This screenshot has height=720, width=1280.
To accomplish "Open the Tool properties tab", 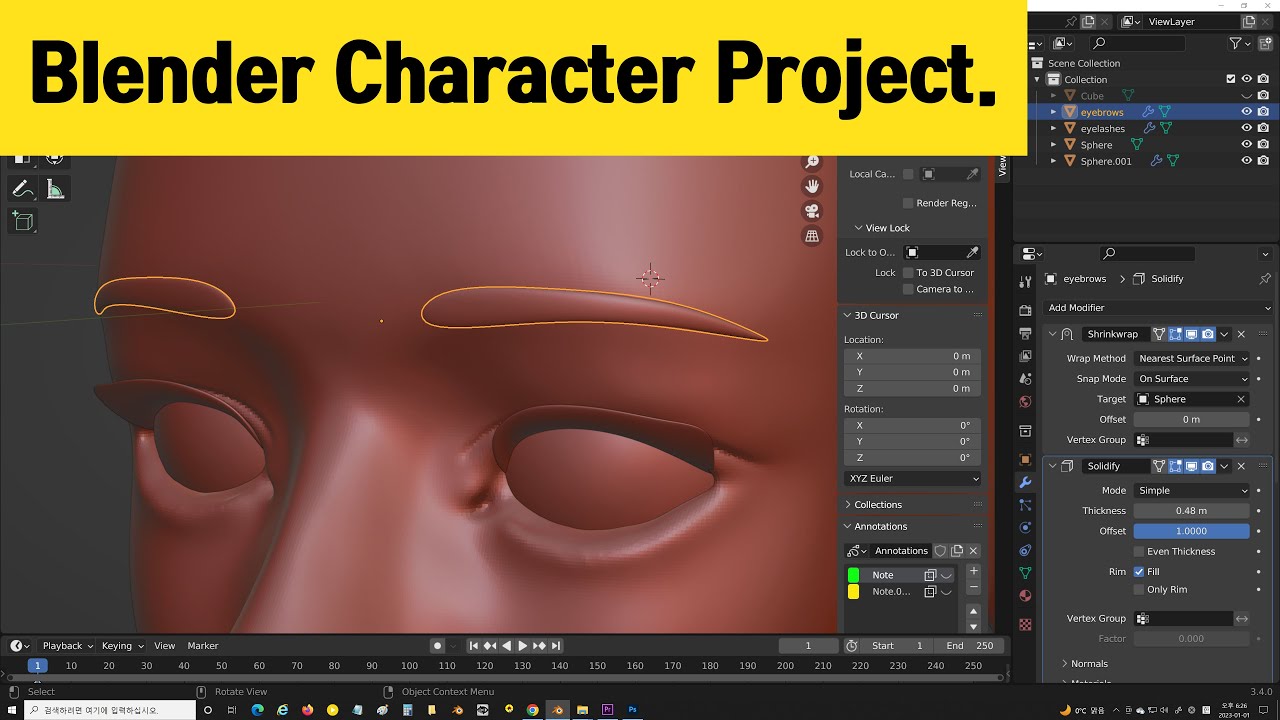I will [1025, 283].
